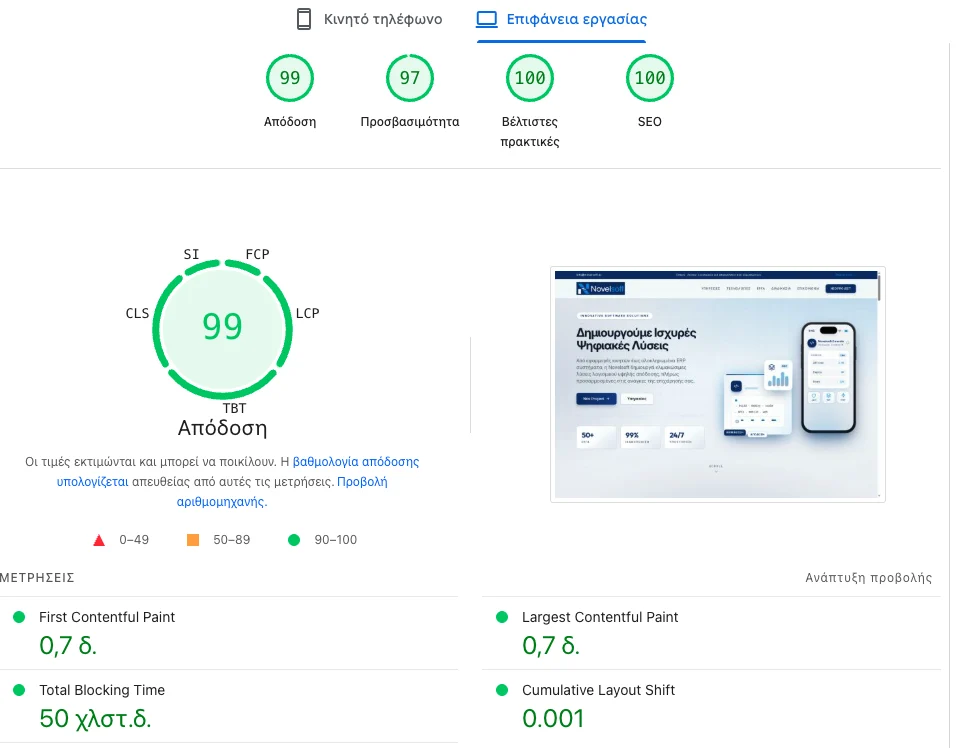Open the Βέλτιστες πρακτικές 100 score gauge
Viewport: 959px width, 748px height.
(x=530, y=78)
